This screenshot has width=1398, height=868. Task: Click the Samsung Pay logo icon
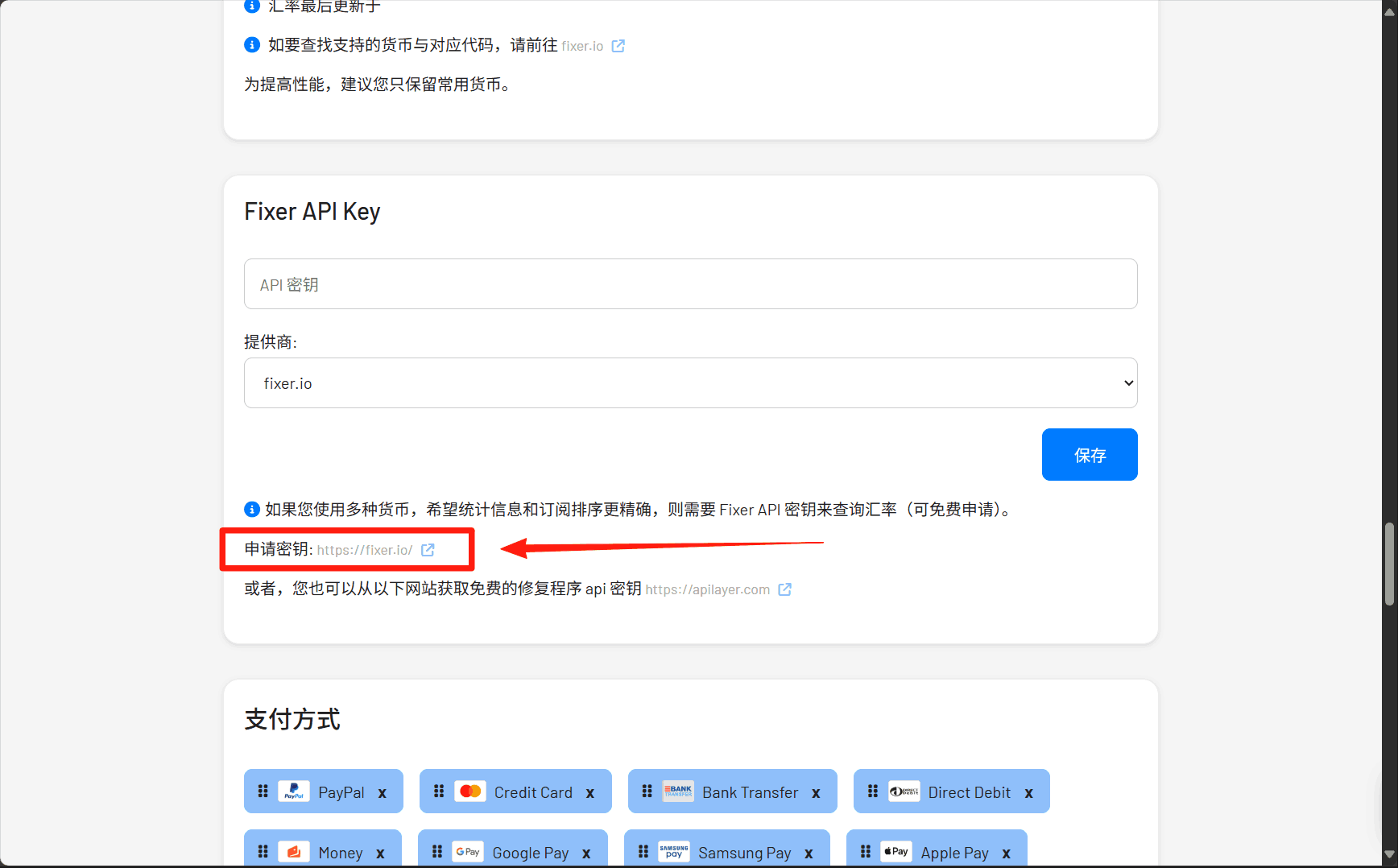coord(674,852)
